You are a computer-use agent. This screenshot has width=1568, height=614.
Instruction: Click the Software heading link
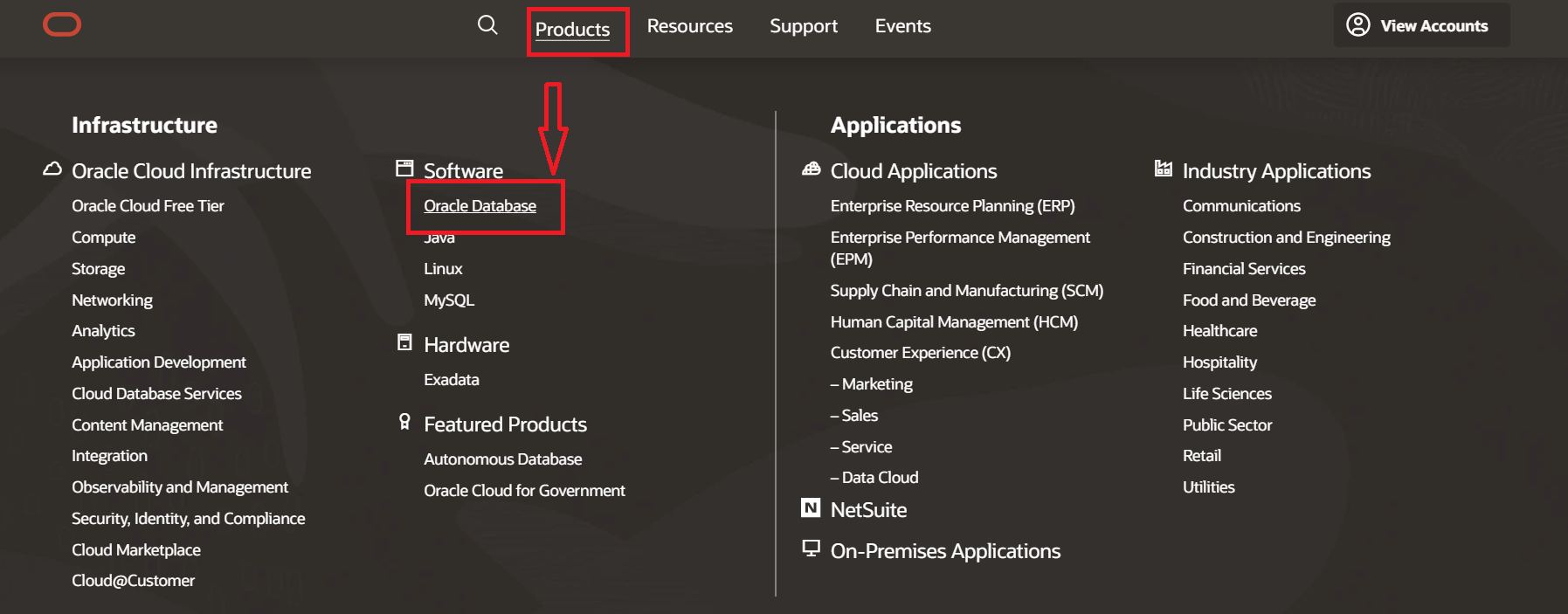click(x=463, y=171)
